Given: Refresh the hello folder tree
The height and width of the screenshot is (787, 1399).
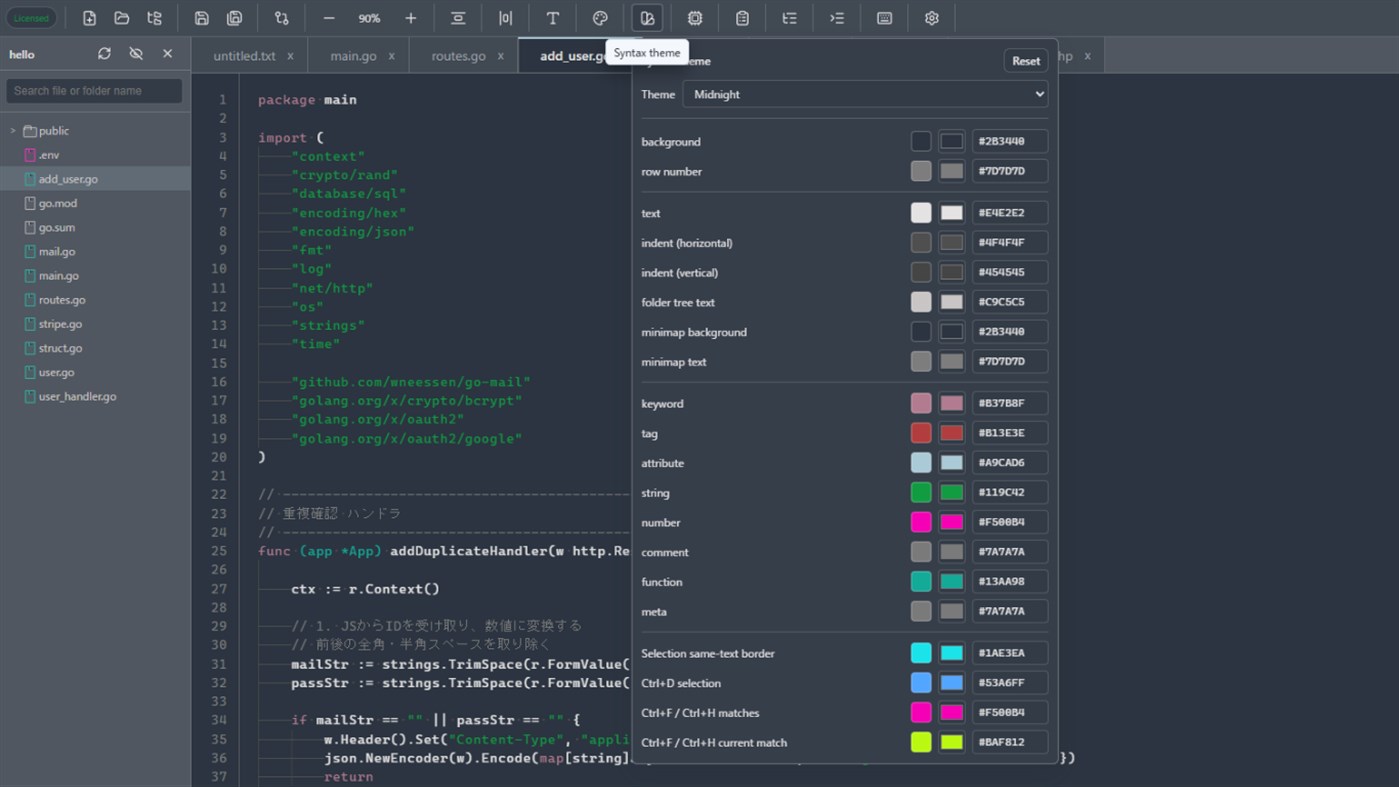Looking at the screenshot, I should (x=104, y=54).
